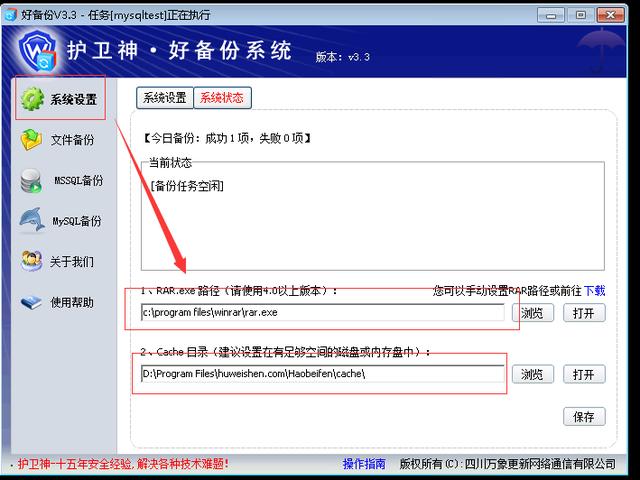
Task: Switch to the 系统状态 tab
Action: tap(222, 98)
